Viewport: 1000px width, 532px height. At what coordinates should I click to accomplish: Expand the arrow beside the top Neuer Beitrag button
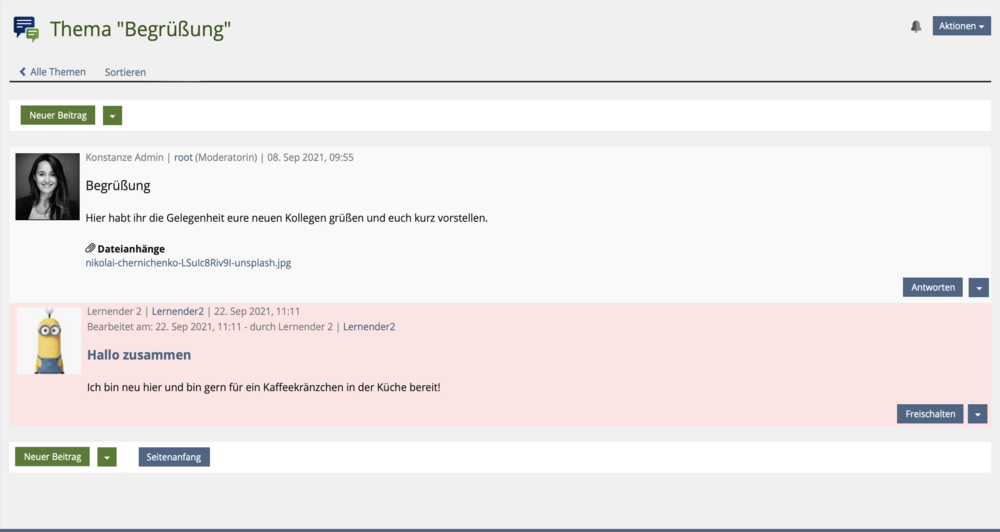click(112, 116)
